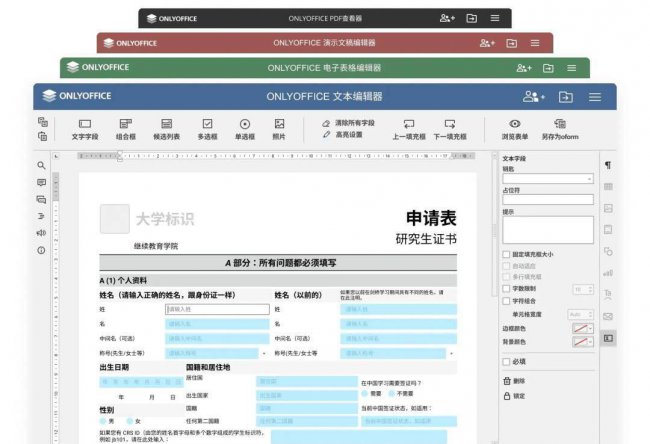Click the placeholder (占位符) input box
Image resolution: width=650 pixels, height=444 pixels.
click(x=548, y=200)
